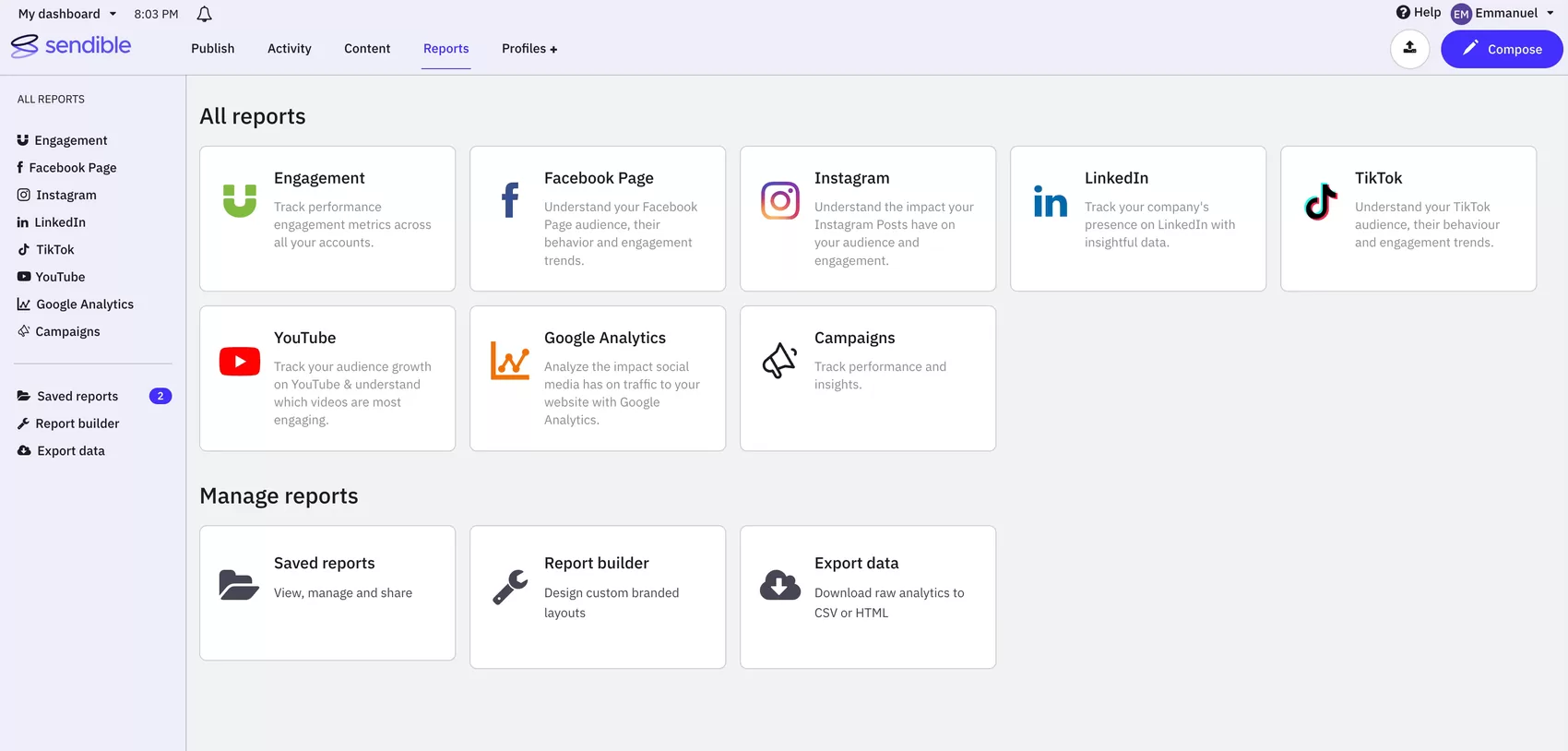Image resolution: width=1568 pixels, height=751 pixels.
Task: Open the Engagement report card title
Action: click(x=319, y=178)
